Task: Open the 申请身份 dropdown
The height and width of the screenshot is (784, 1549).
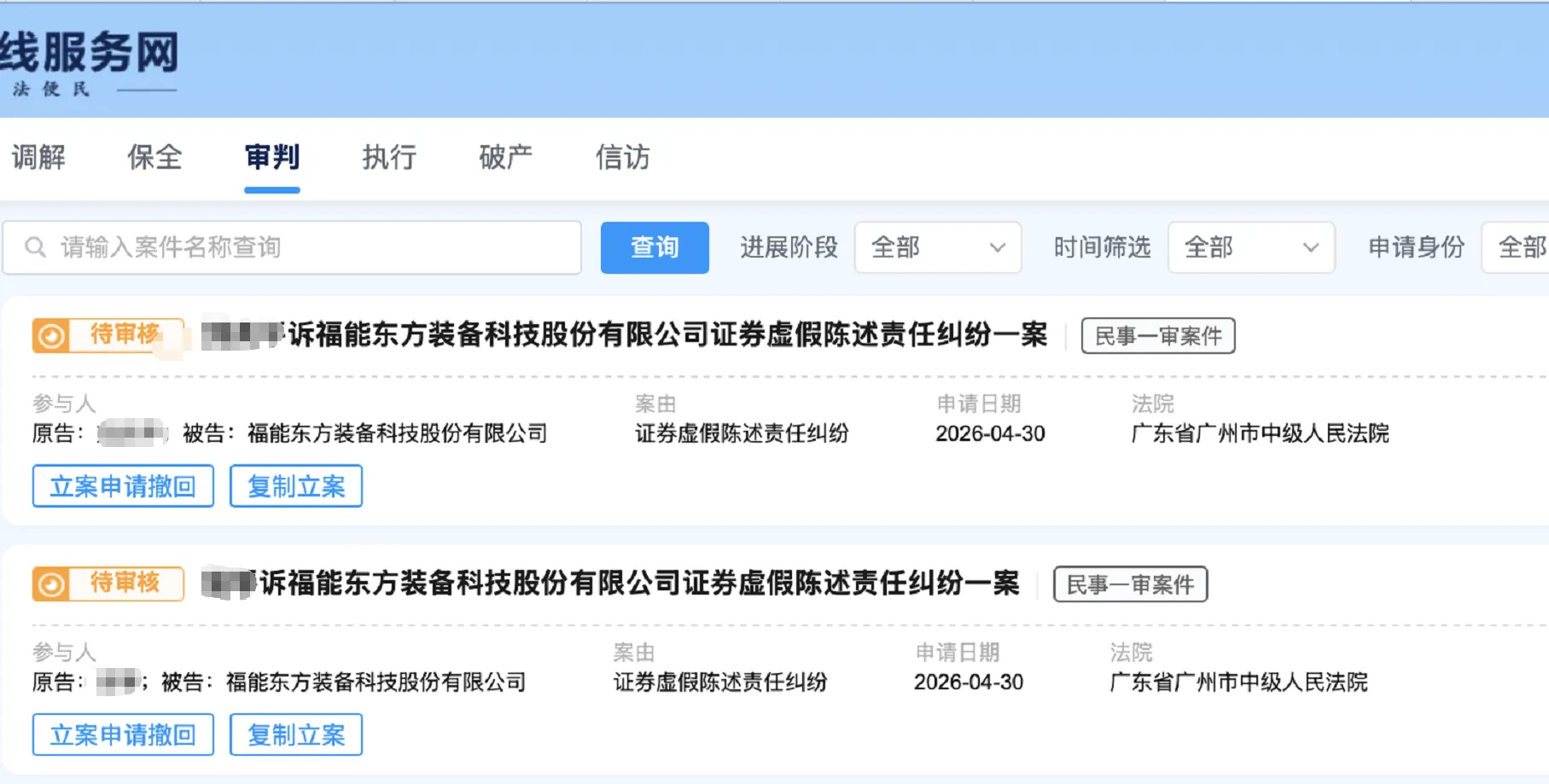Action: (x=1517, y=247)
